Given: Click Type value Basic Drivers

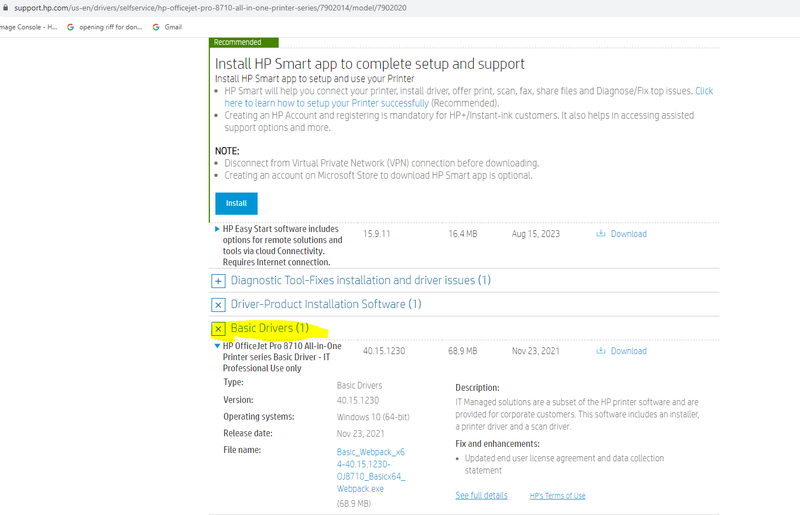Looking at the screenshot, I should [359, 385].
